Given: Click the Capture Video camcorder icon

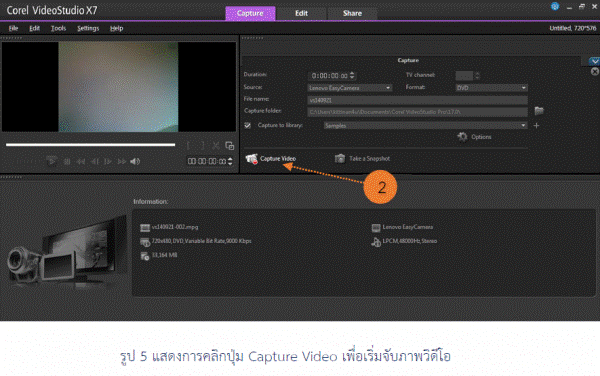Looking at the screenshot, I should pyautogui.click(x=252, y=159).
